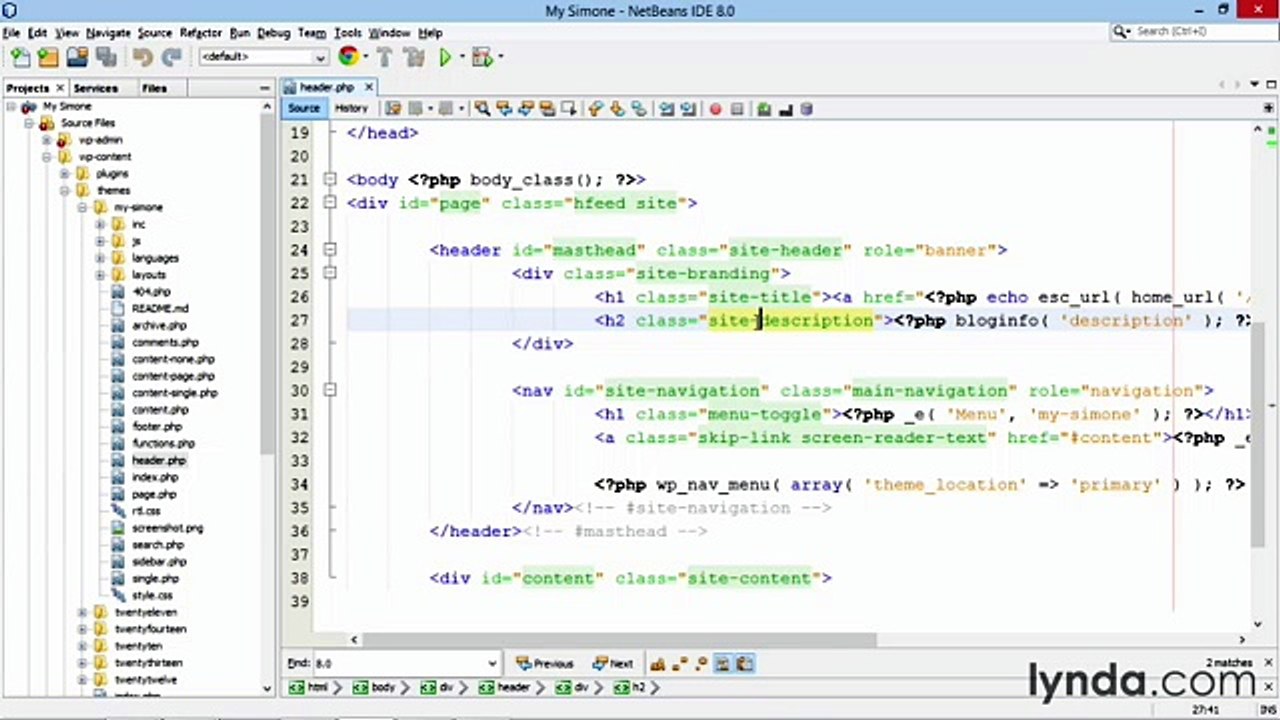Click the Toggle Bookmark icon

(x=639, y=109)
